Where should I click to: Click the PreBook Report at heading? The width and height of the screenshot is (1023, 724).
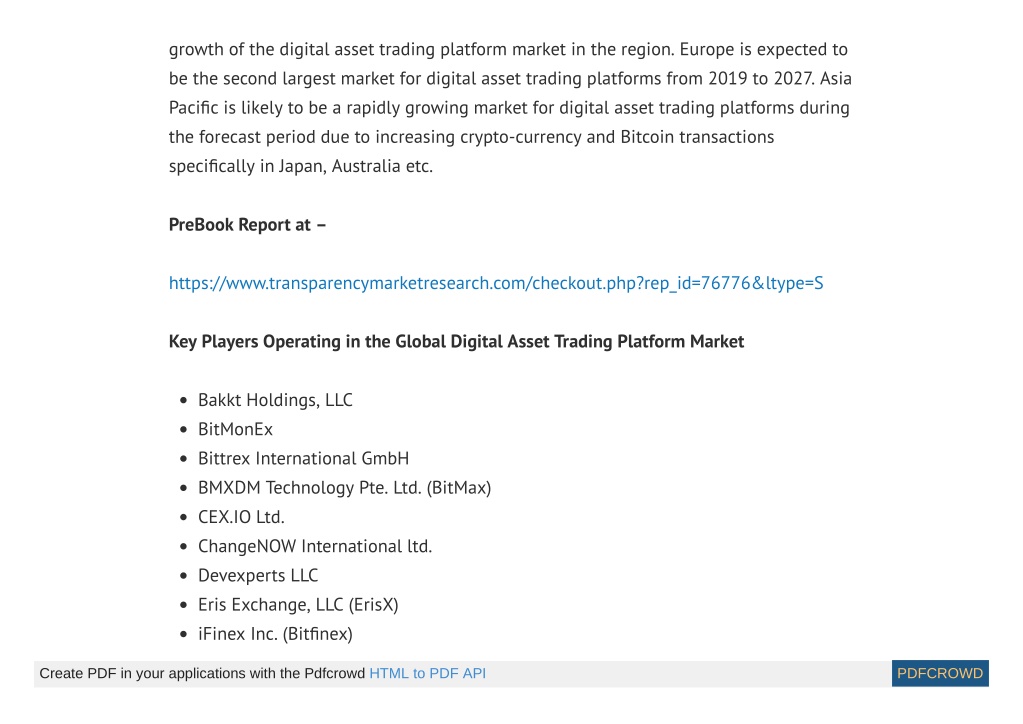tap(247, 224)
